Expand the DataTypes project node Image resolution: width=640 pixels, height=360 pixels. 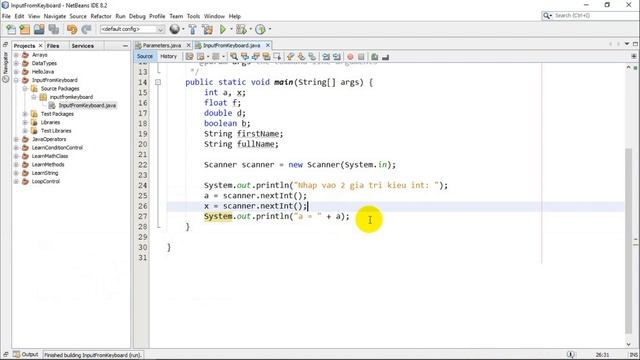(16, 63)
